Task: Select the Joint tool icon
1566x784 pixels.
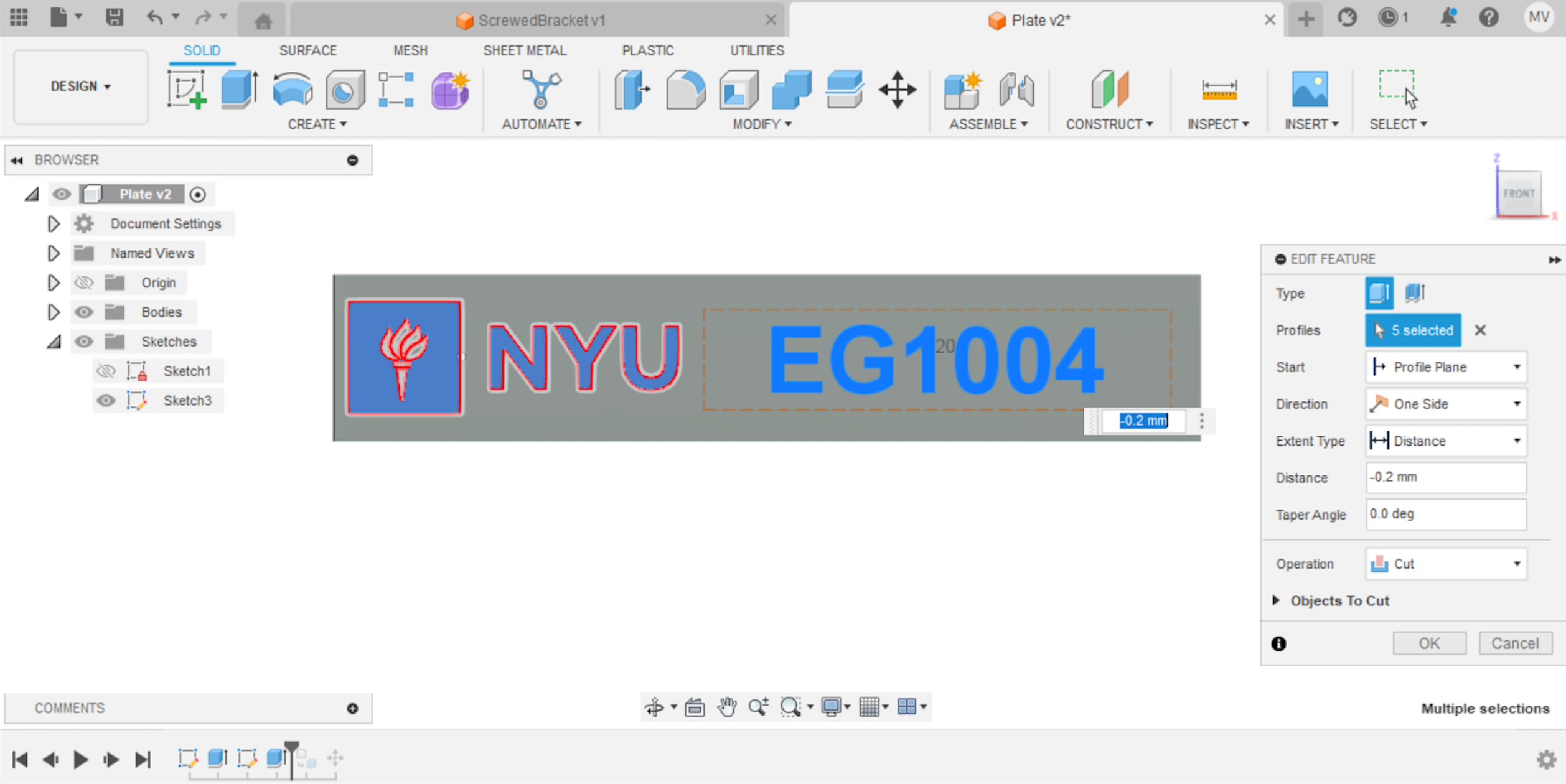Action: [1016, 90]
